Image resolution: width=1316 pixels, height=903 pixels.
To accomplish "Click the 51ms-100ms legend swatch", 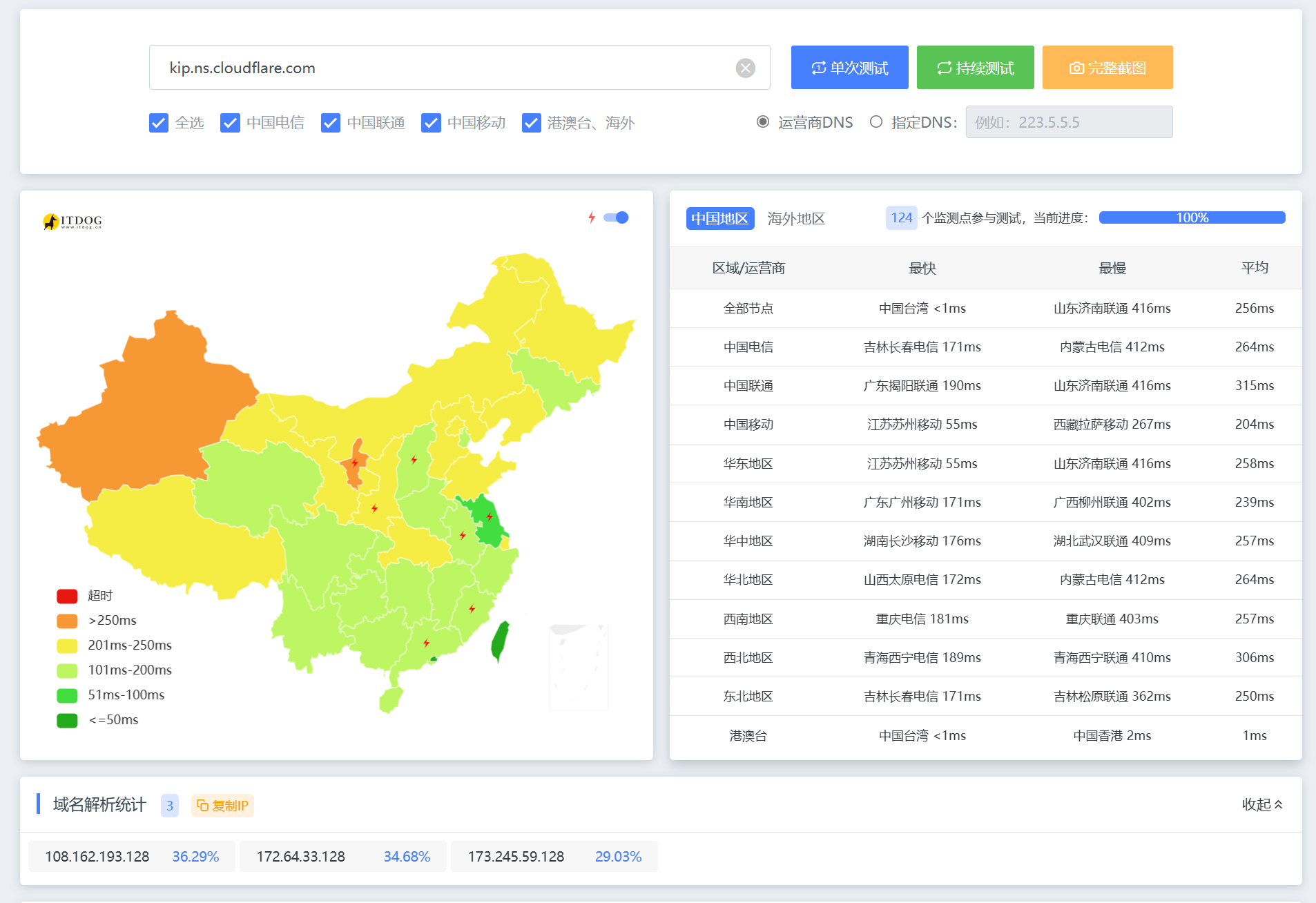I will coord(67,695).
